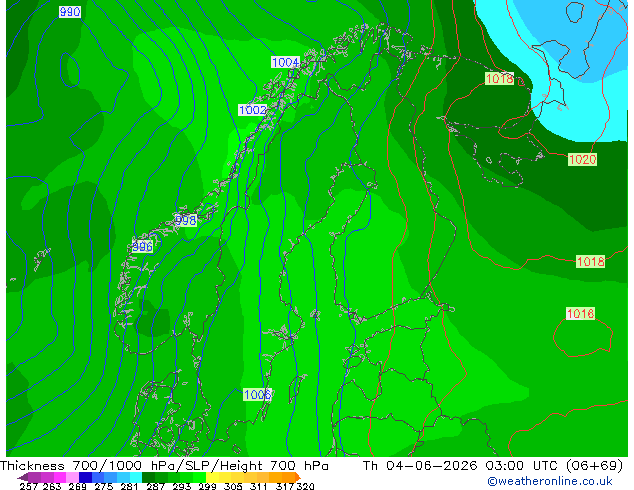Screen dimensions: 634x490
Task: Click the 1006 pressure label
Action: click(x=257, y=395)
